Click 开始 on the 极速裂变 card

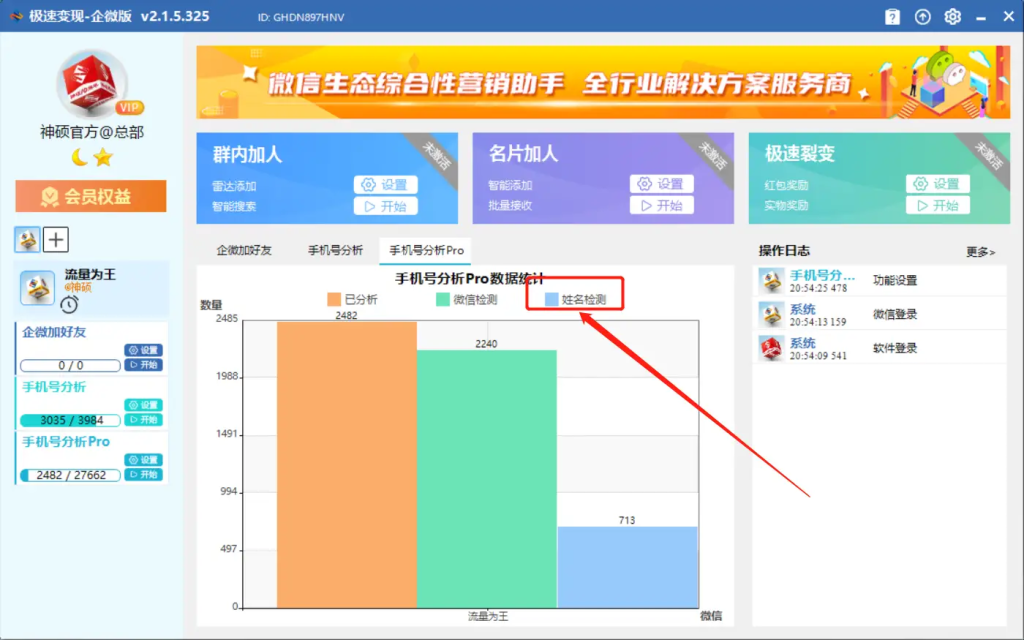[x=940, y=204]
